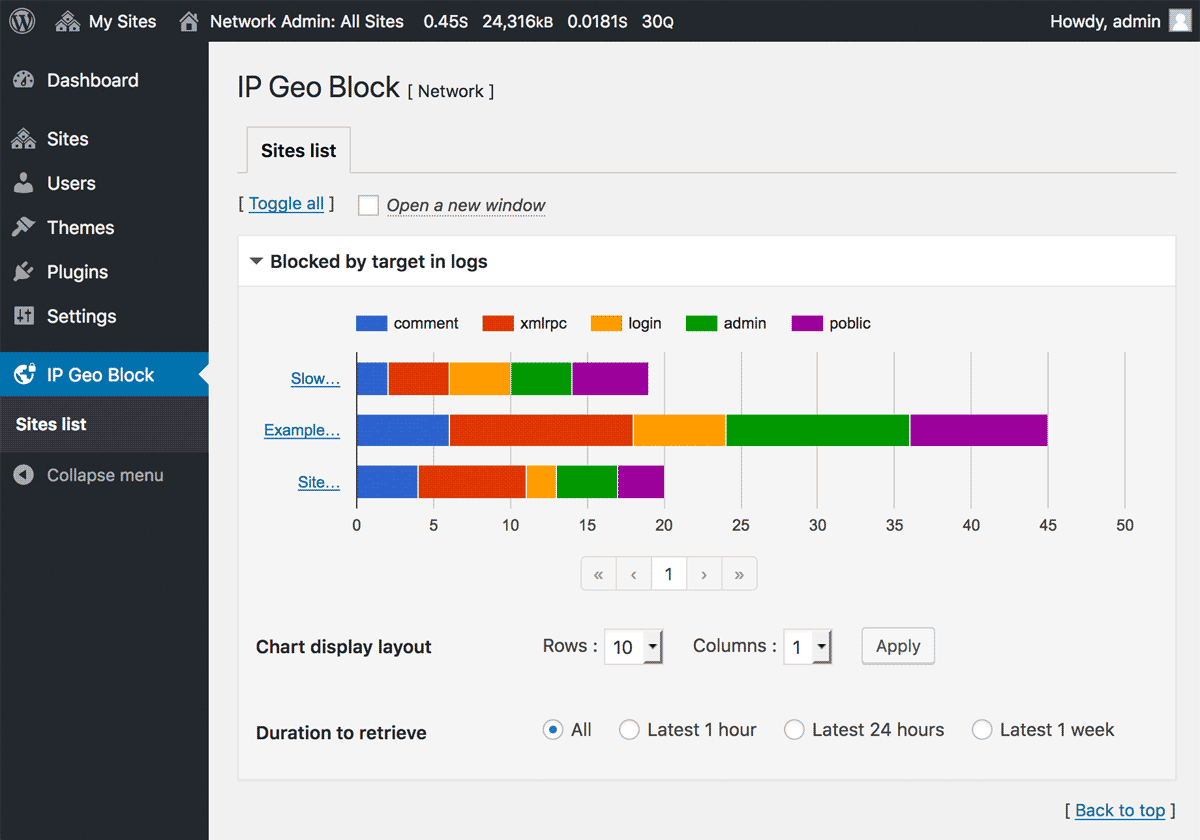The height and width of the screenshot is (840, 1200).
Task: Open the Sites list tab
Action: coord(298,151)
